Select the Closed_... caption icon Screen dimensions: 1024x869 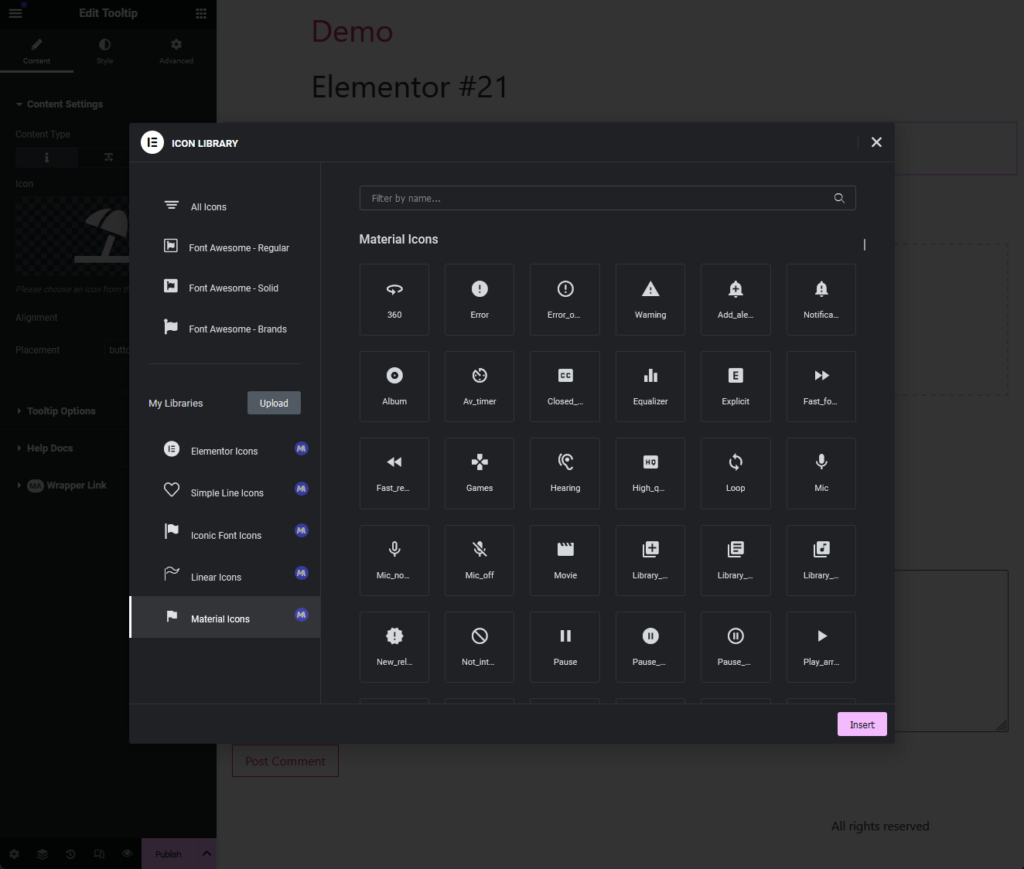(x=565, y=387)
